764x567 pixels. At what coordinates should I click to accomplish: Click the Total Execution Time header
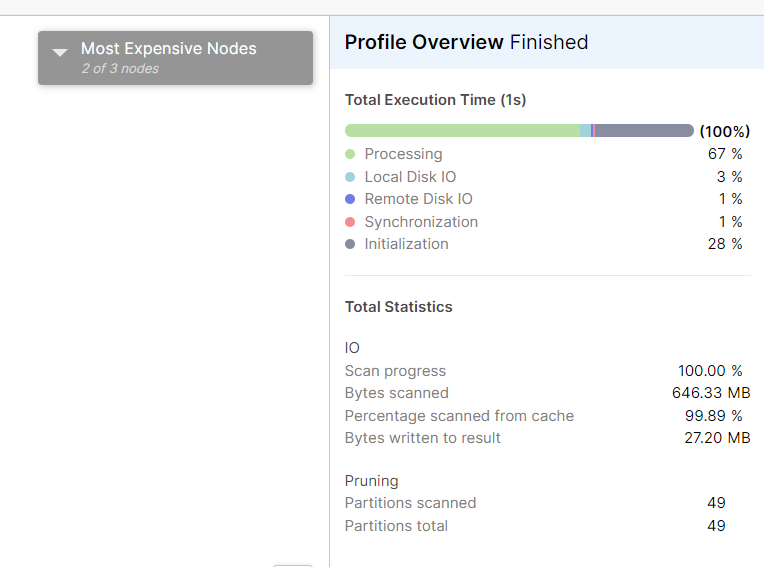coord(435,100)
